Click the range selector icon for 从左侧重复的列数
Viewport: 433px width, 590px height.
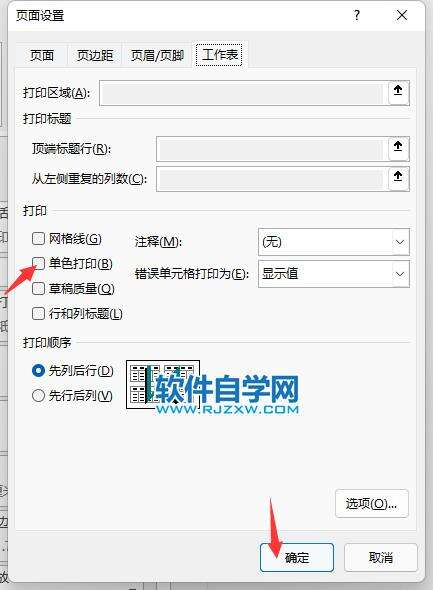point(398,178)
